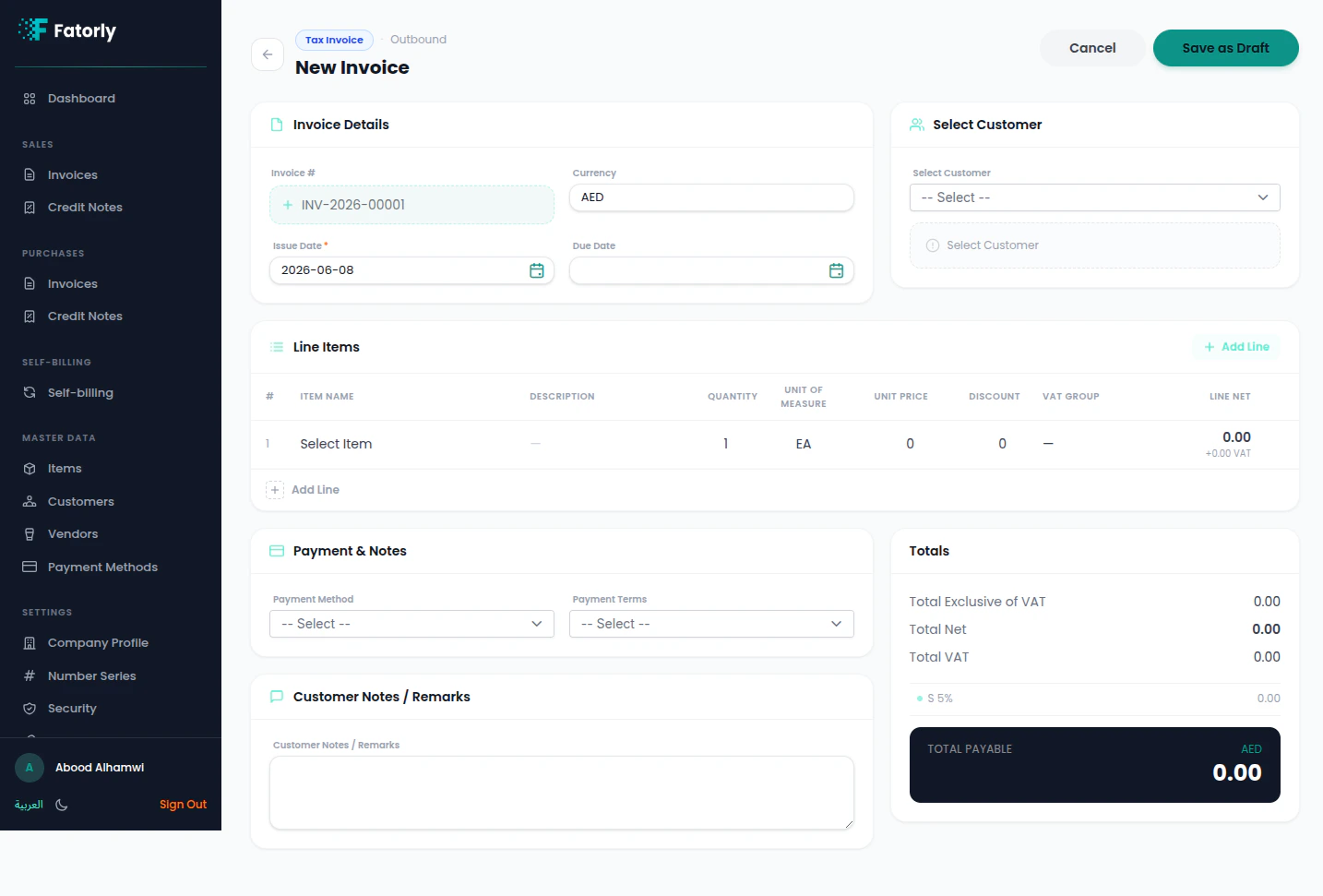The width and height of the screenshot is (1323, 896).
Task: Click the Due Date input field
Action: (711, 270)
